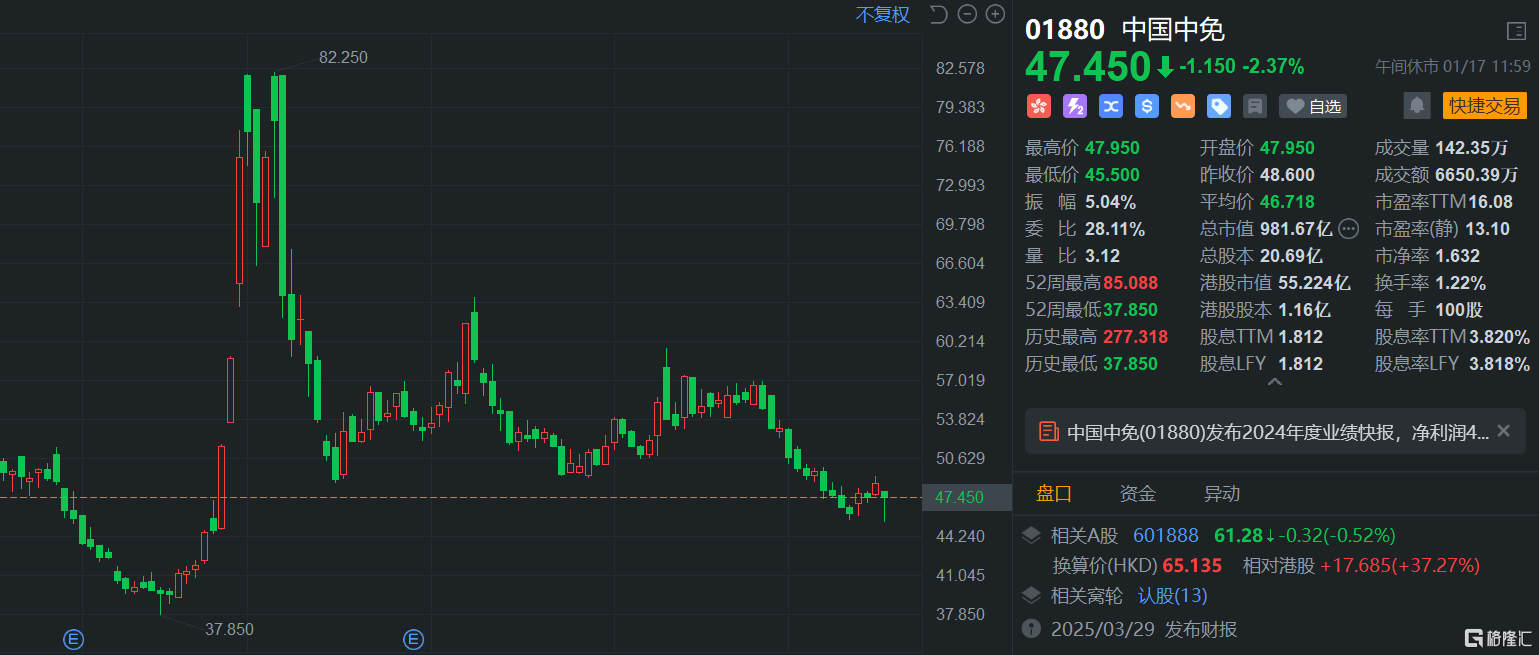Click the chart undo reset arrow icon

(938, 14)
